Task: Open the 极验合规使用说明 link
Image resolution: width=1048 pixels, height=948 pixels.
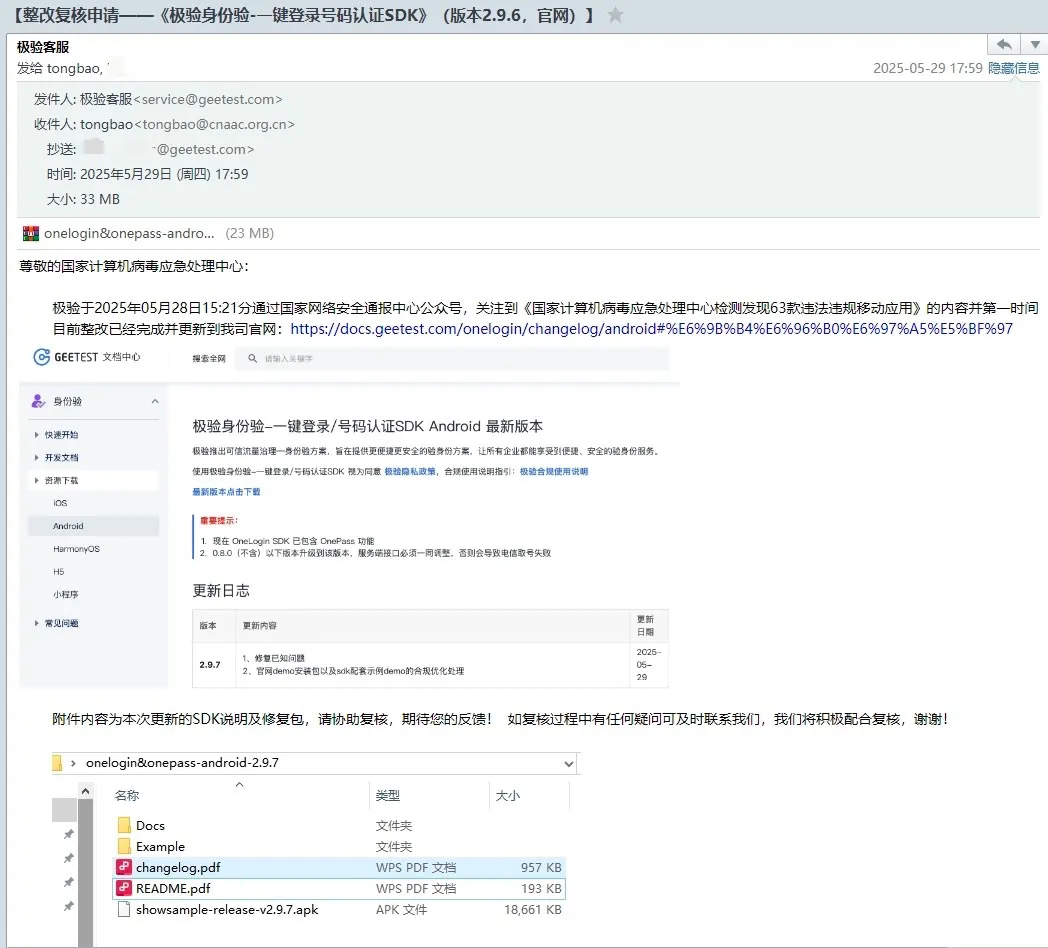Action: (x=554, y=471)
